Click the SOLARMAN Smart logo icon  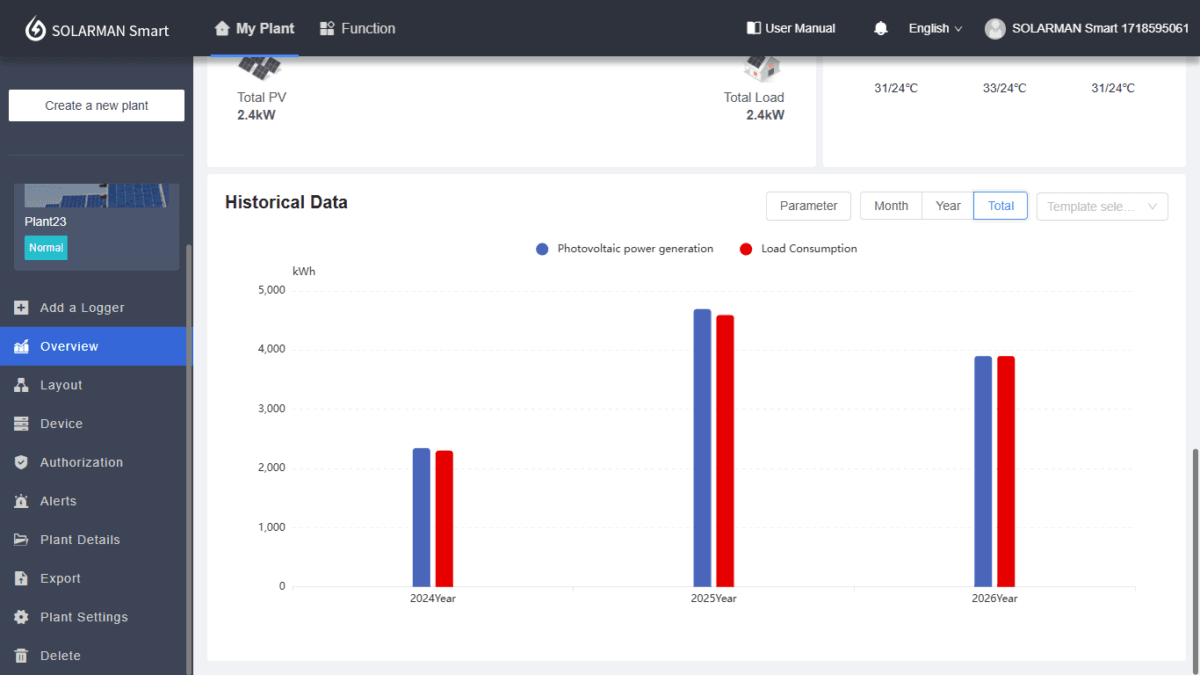[x=36, y=29]
